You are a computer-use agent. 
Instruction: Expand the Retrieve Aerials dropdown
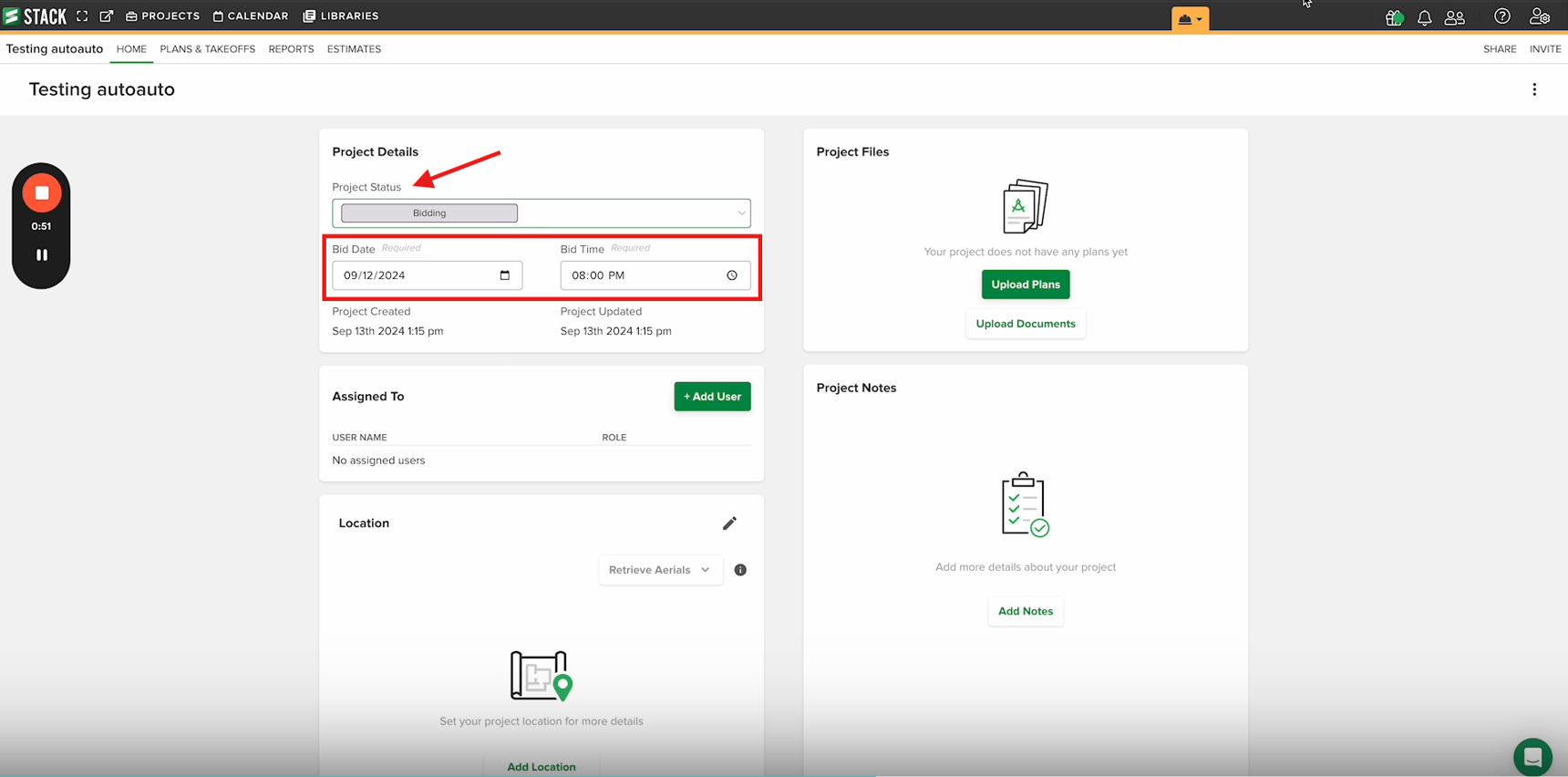click(x=660, y=570)
